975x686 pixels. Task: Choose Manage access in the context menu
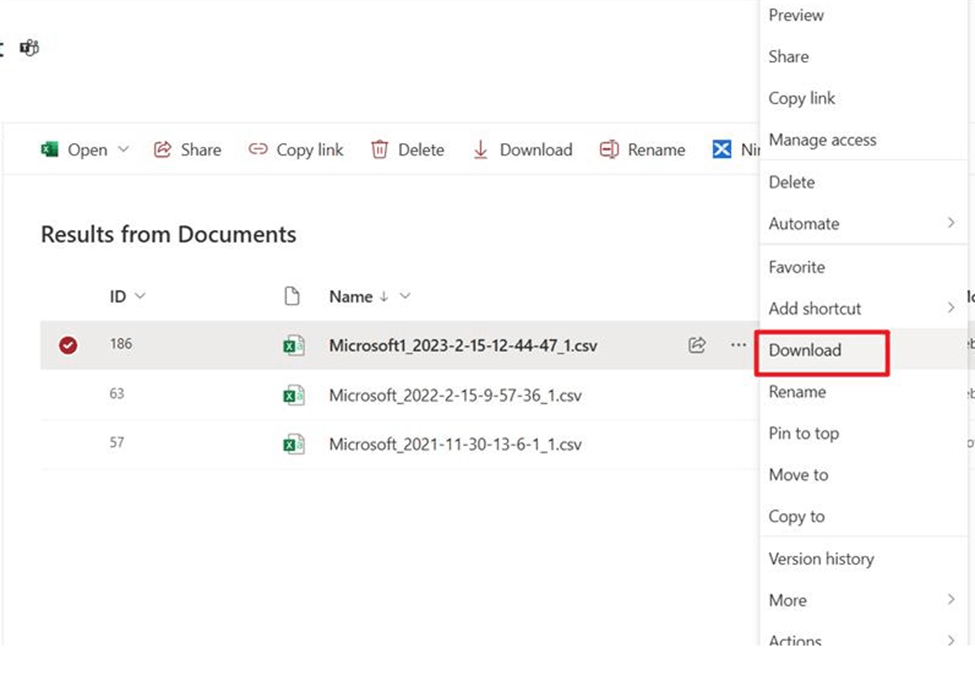(x=822, y=140)
